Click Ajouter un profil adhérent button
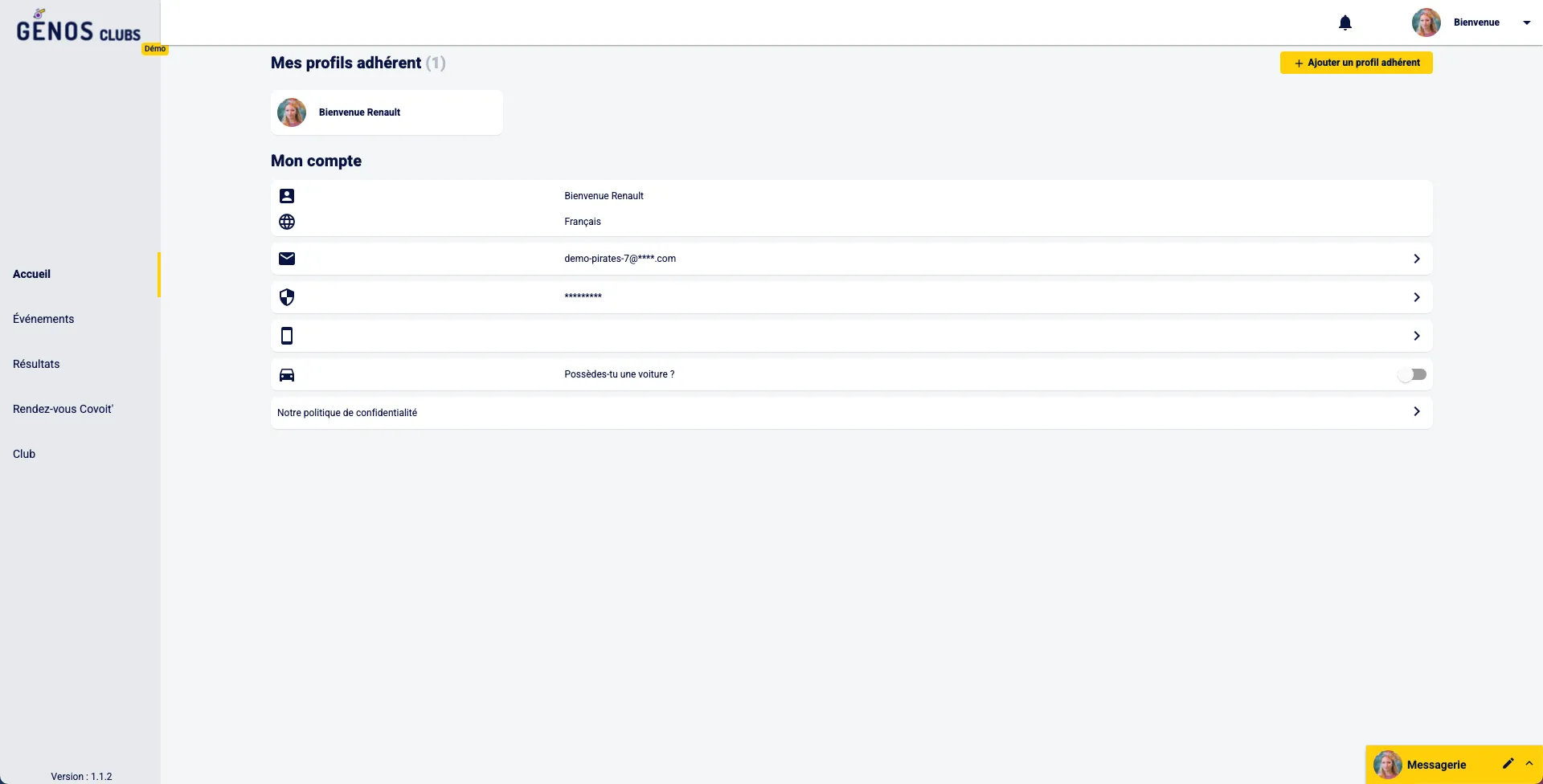The image size is (1543, 784). pyautogui.click(x=1356, y=63)
